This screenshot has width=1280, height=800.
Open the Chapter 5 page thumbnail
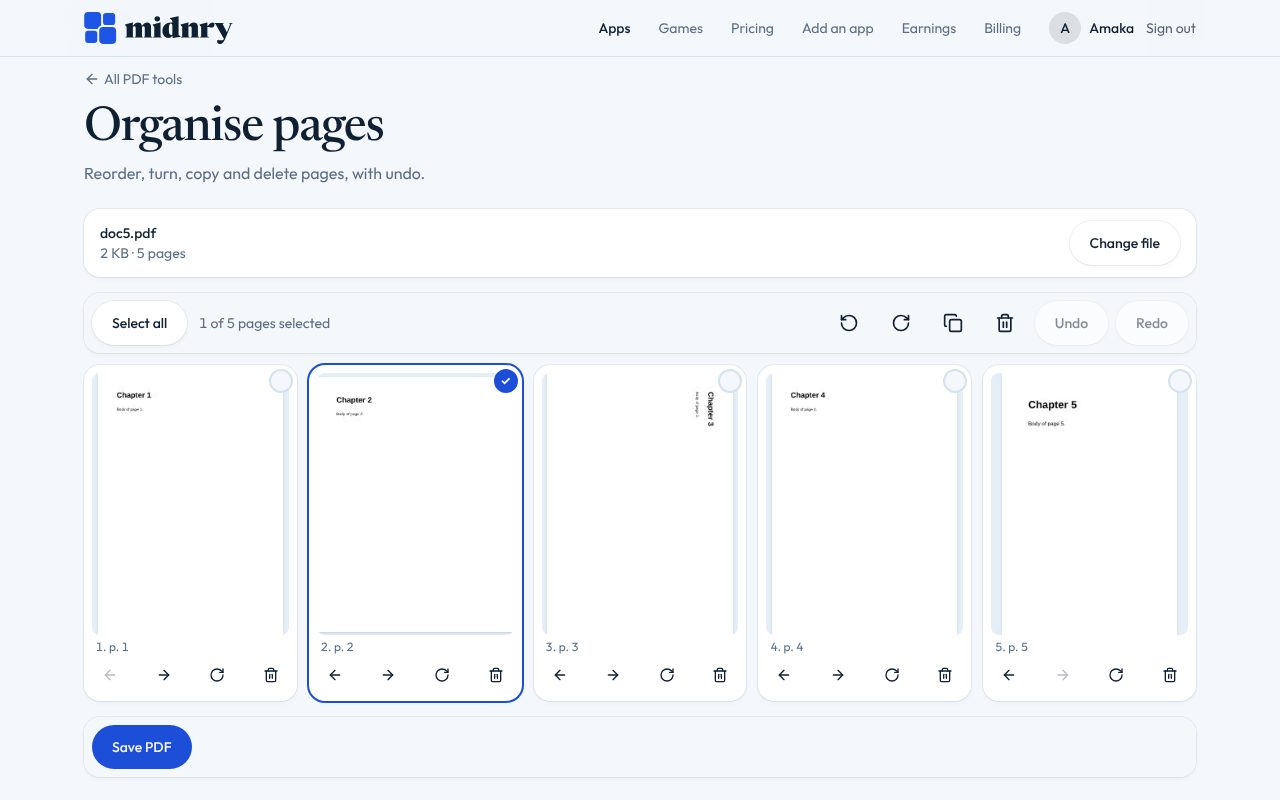1089,504
